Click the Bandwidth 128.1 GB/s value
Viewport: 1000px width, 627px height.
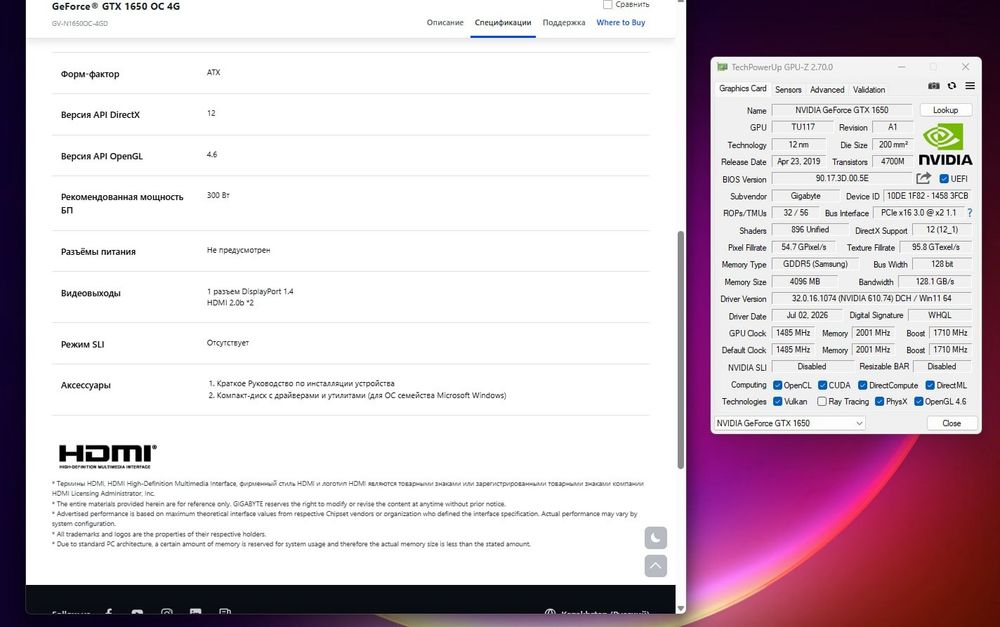point(935,281)
